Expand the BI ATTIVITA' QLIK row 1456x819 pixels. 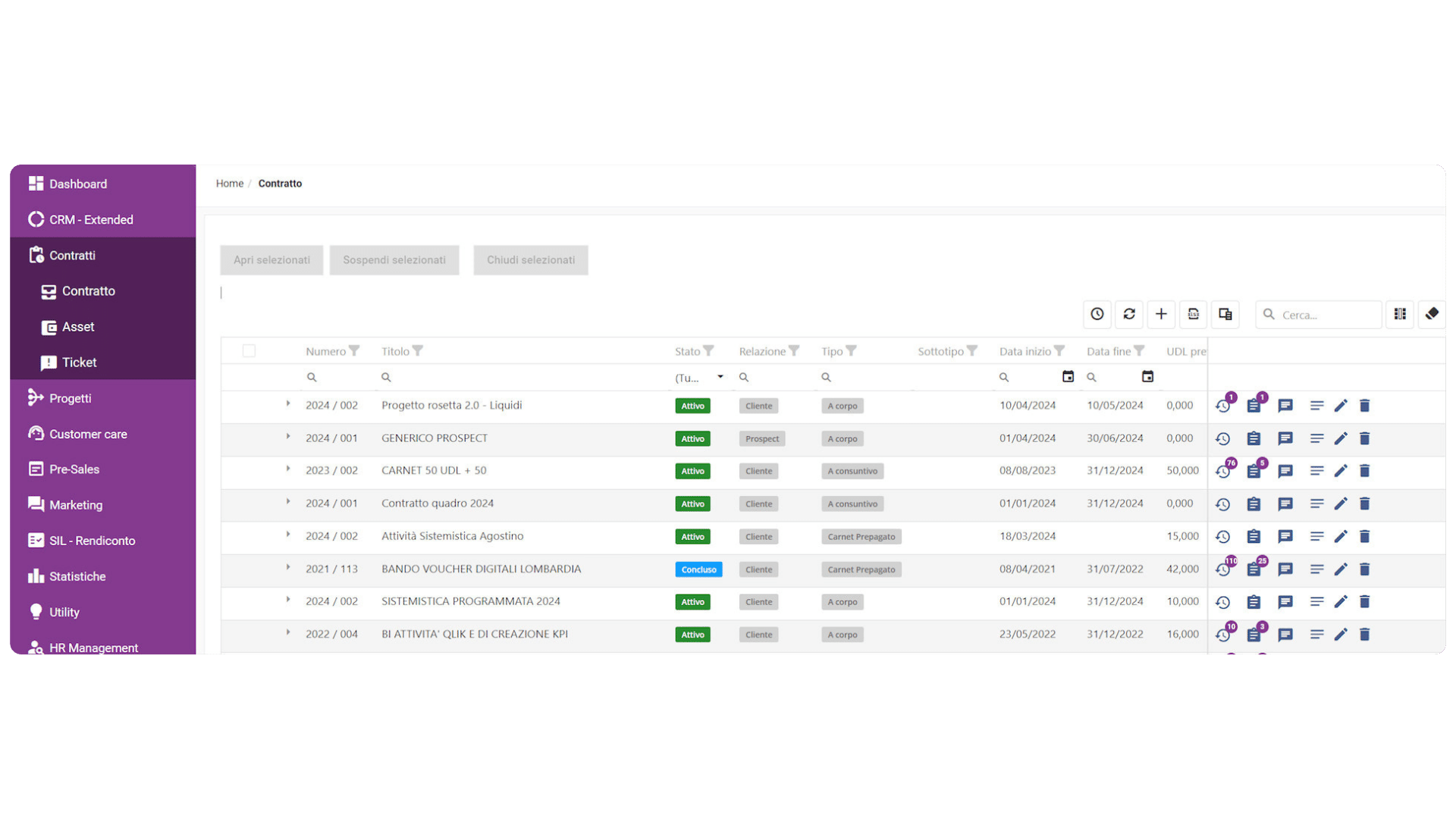click(288, 632)
